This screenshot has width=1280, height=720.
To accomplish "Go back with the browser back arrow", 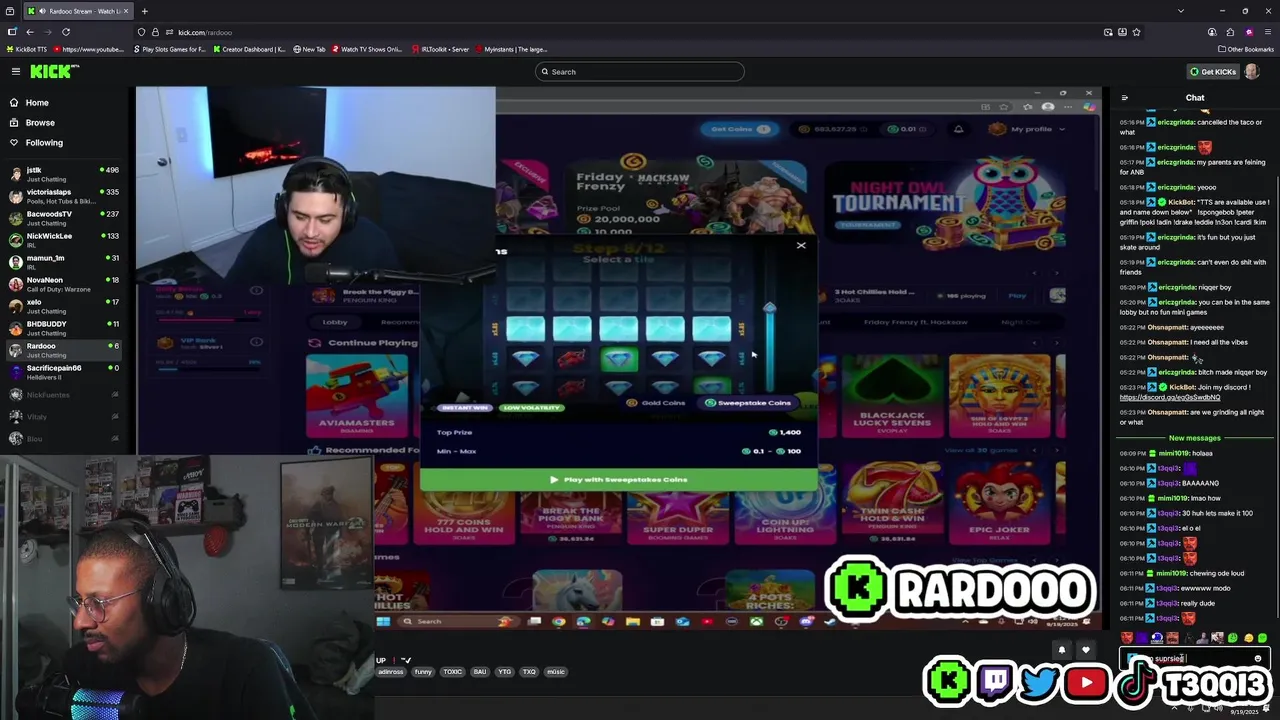I will pos(29,32).
